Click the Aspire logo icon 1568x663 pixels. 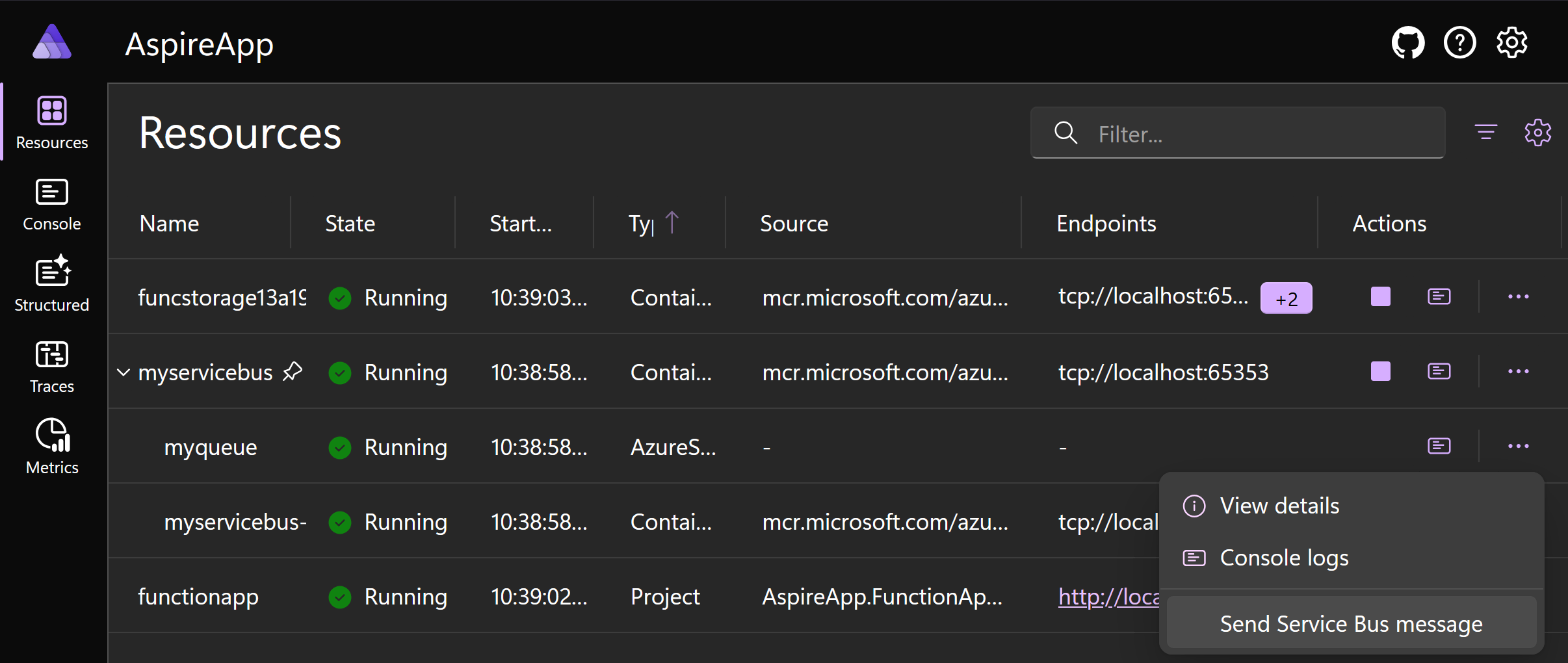52,42
